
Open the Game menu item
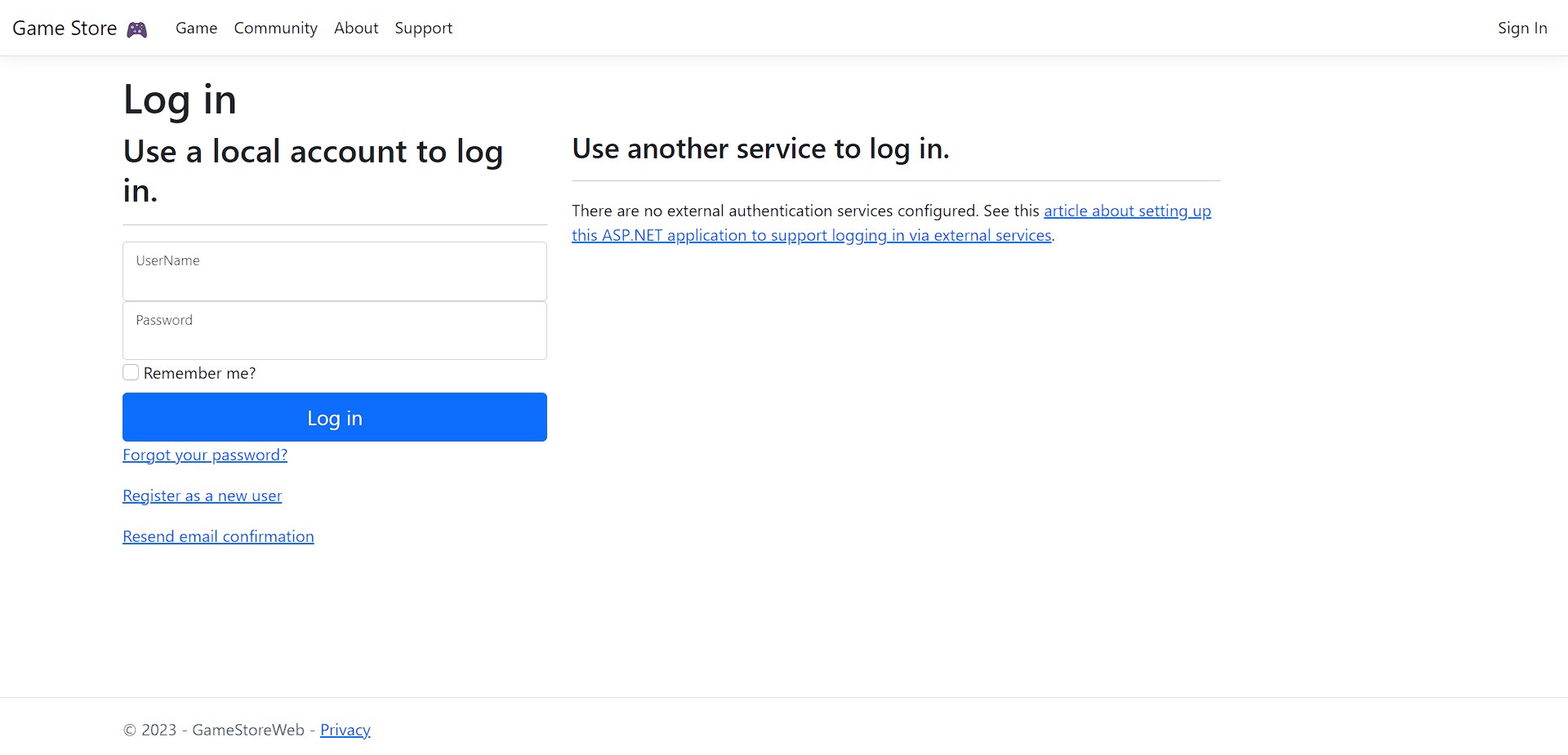click(x=196, y=28)
